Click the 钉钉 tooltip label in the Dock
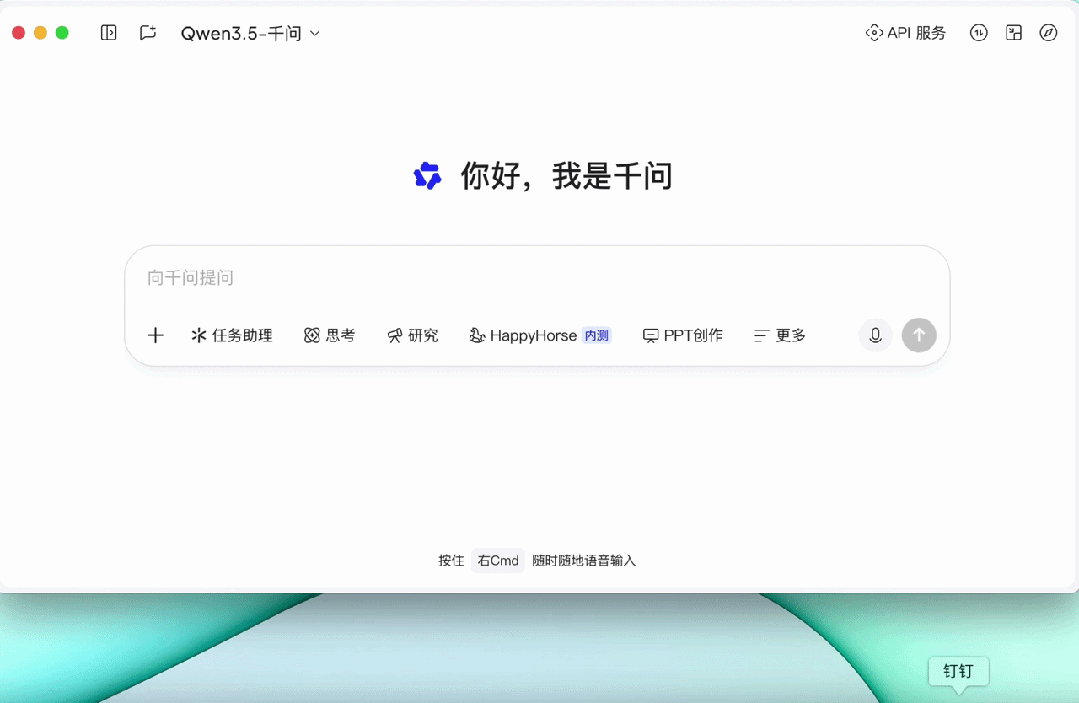Image resolution: width=1079 pixels, height=703 pixels. click(959, 671)
